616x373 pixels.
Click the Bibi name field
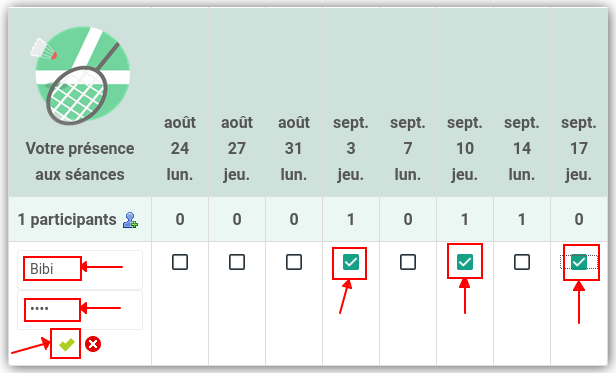[80, 270]
